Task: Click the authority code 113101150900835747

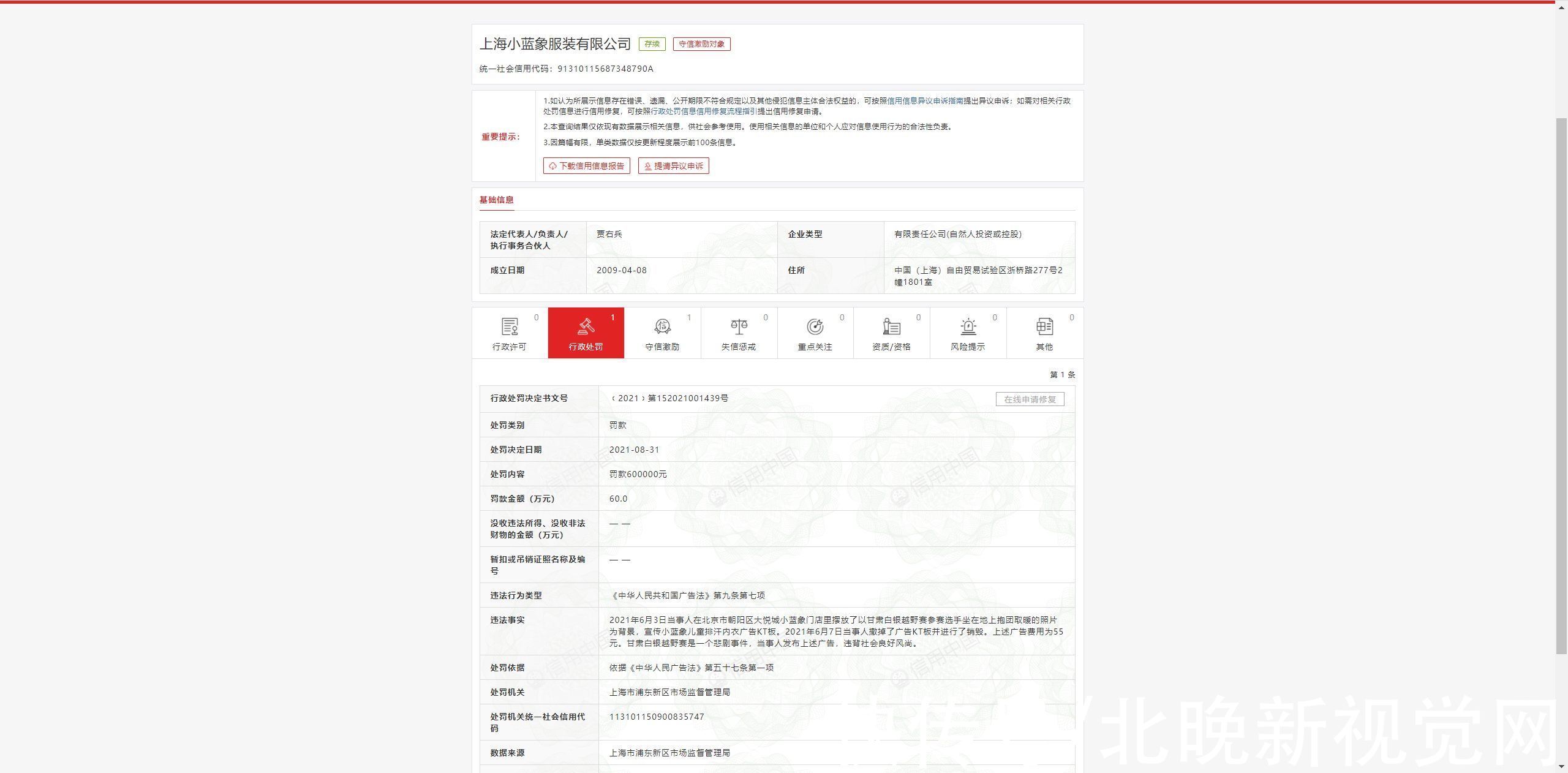Action: (657, 717)
